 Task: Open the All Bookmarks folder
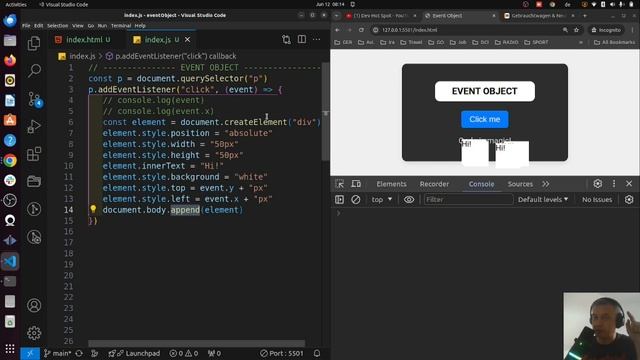pyautogui.click(x=614, y=42)
